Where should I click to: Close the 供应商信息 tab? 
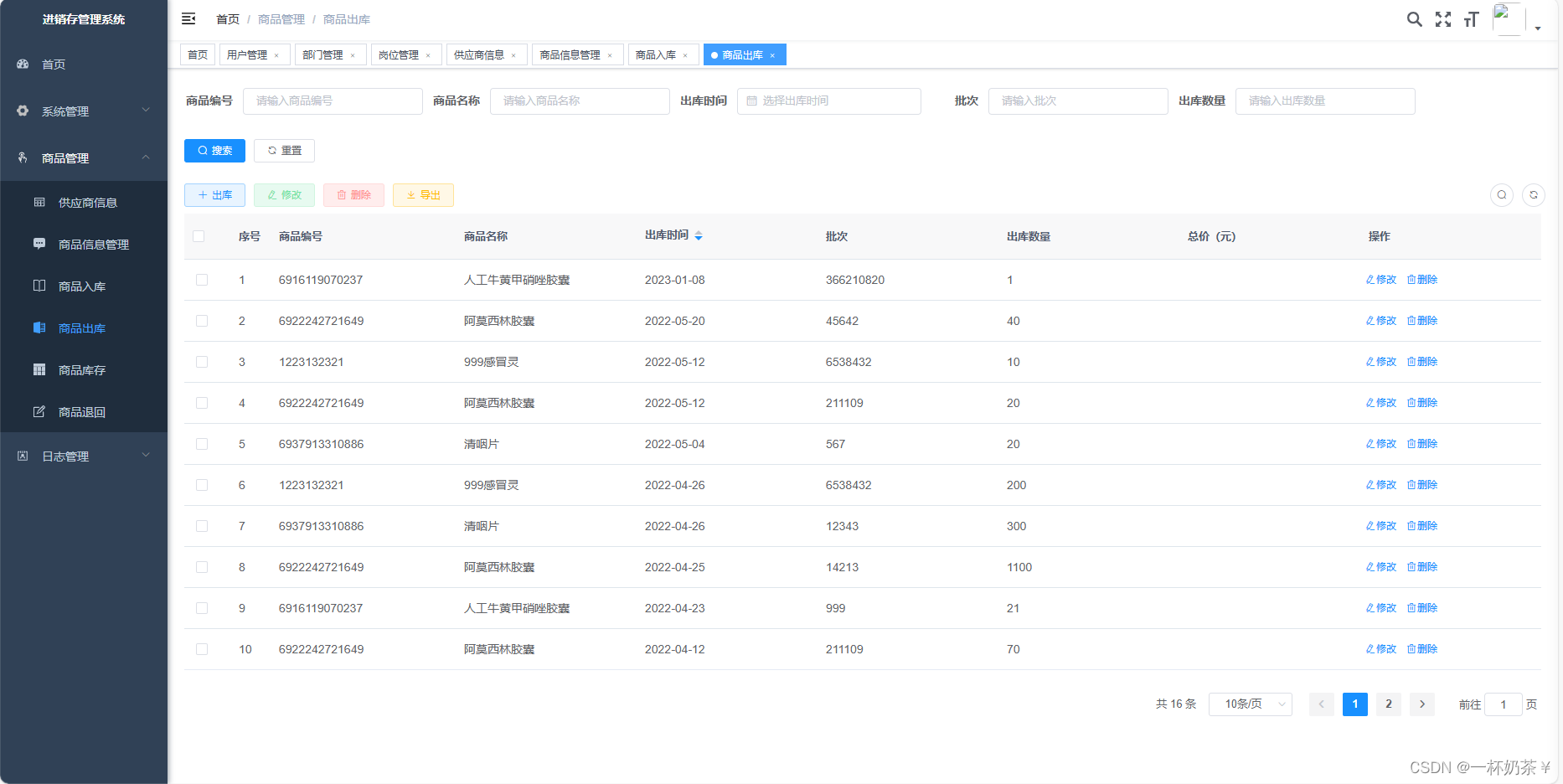pyautogui.click(x=513, y=55)
